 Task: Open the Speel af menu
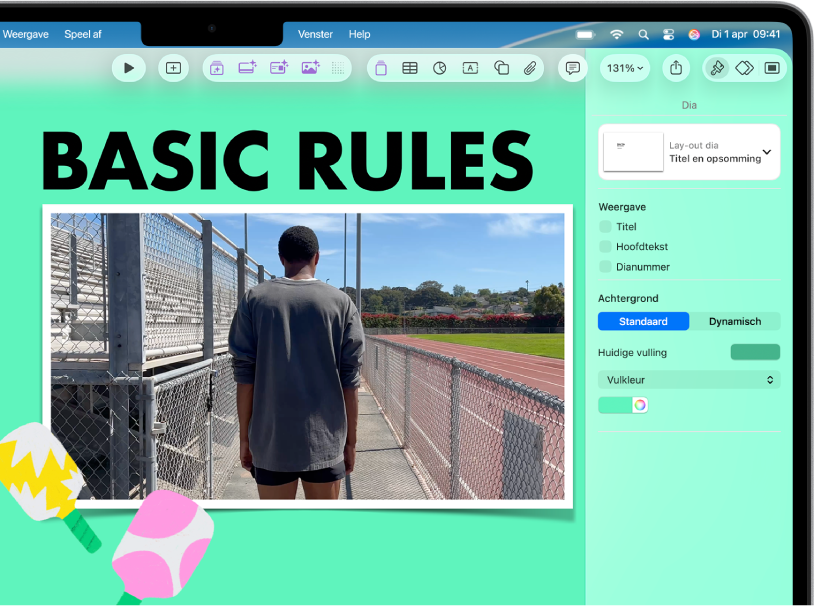(x=83, y=34)
